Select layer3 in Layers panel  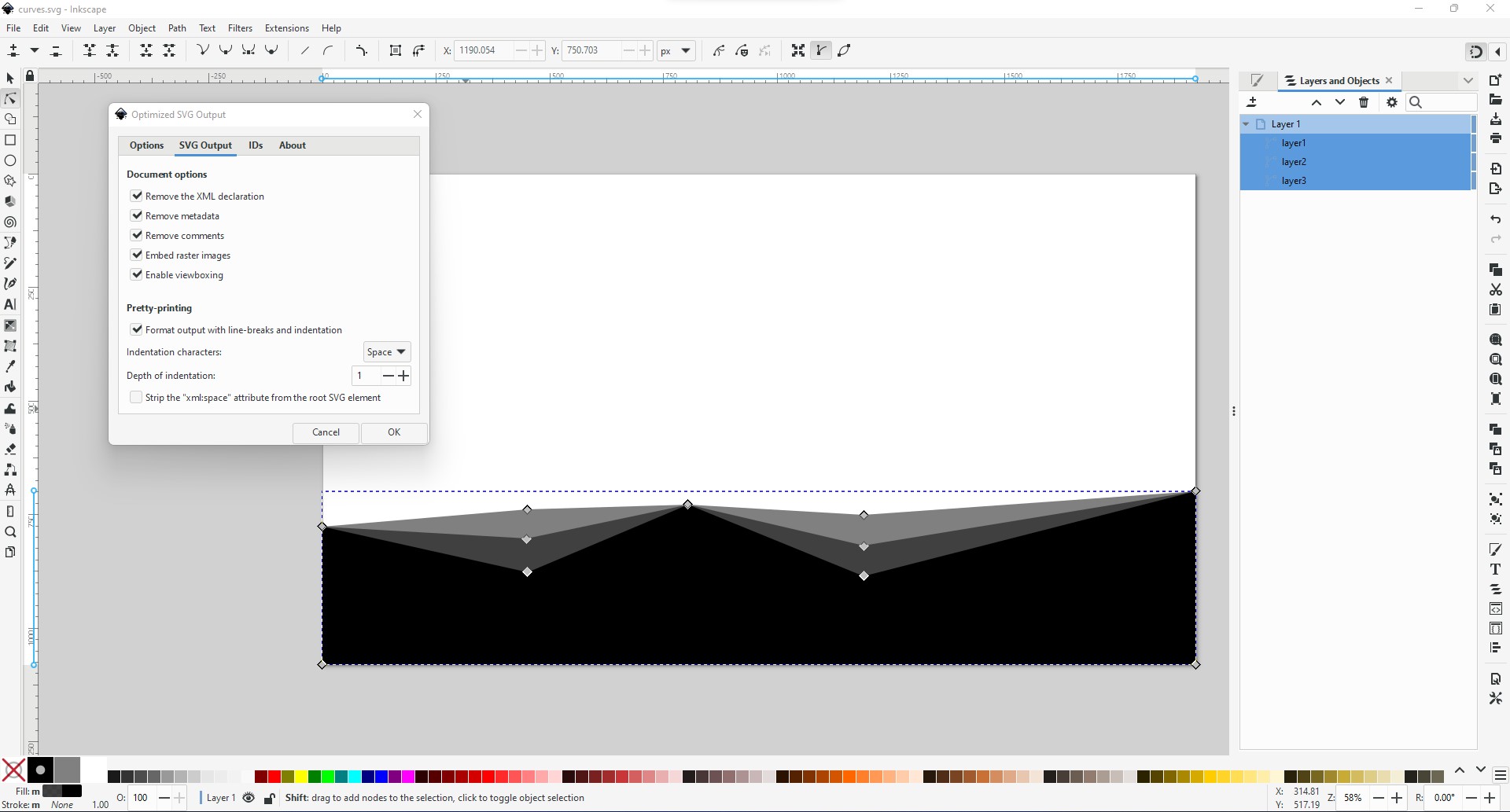pos(1356,181)
